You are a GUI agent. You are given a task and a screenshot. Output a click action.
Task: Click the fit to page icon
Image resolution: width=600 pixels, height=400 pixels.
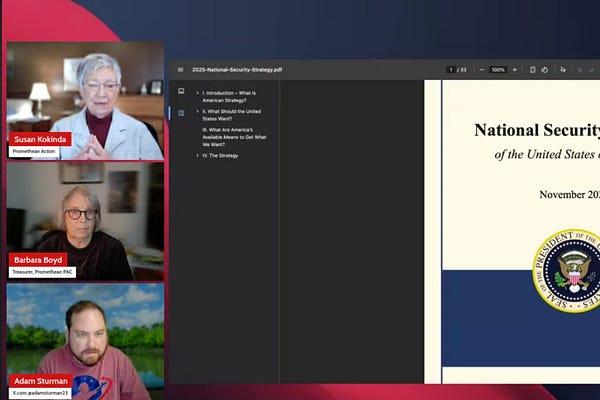[x=532, y=70]
